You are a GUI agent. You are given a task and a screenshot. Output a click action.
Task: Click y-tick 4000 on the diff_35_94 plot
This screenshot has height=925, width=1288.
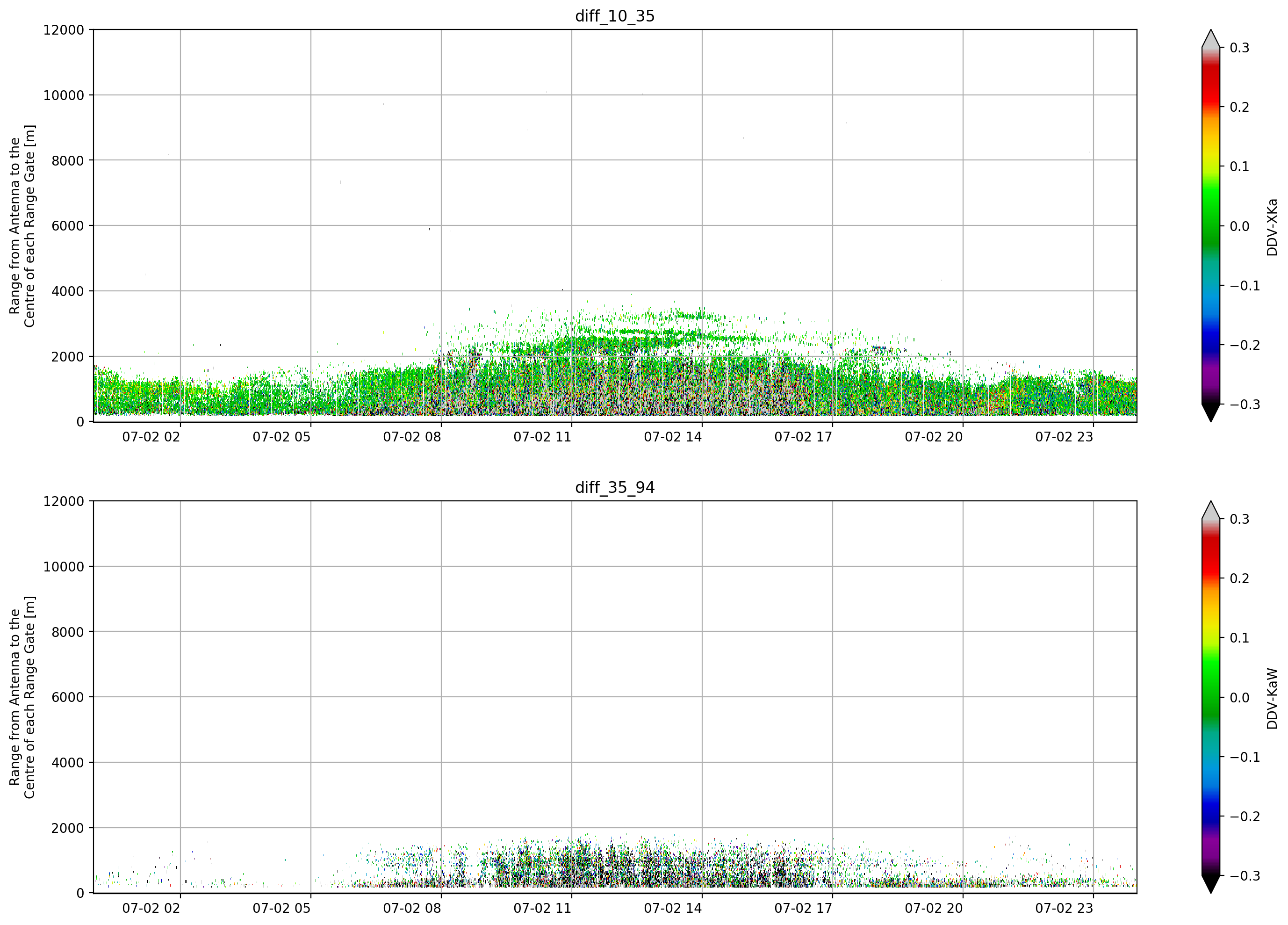tap(68, 763)
